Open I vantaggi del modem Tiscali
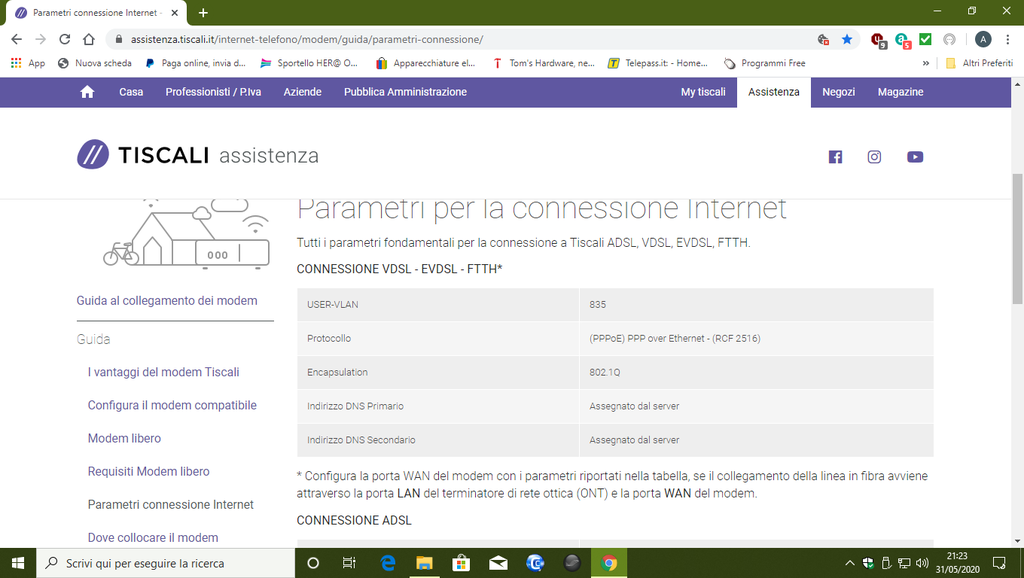 pyautogui.click(x=163, y=372)
